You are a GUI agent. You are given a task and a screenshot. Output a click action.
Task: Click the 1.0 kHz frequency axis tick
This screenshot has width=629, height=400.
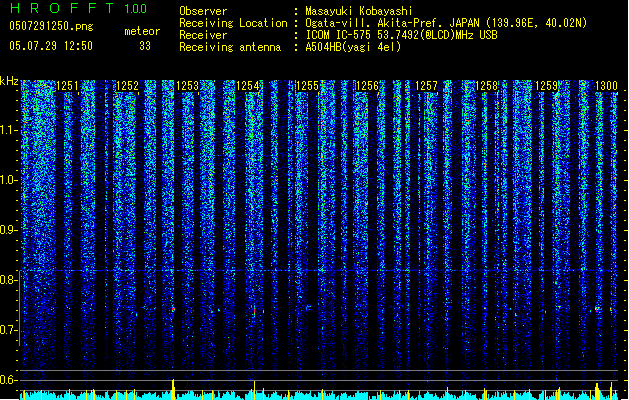(9, 180)
